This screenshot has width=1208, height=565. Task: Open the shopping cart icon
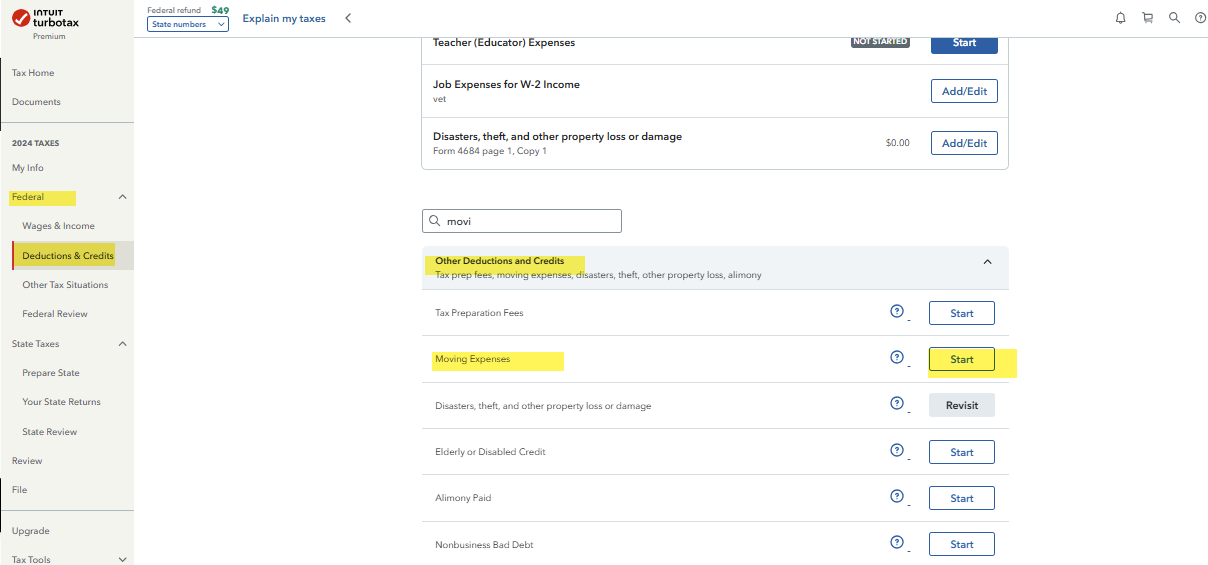pos(1147,18)
